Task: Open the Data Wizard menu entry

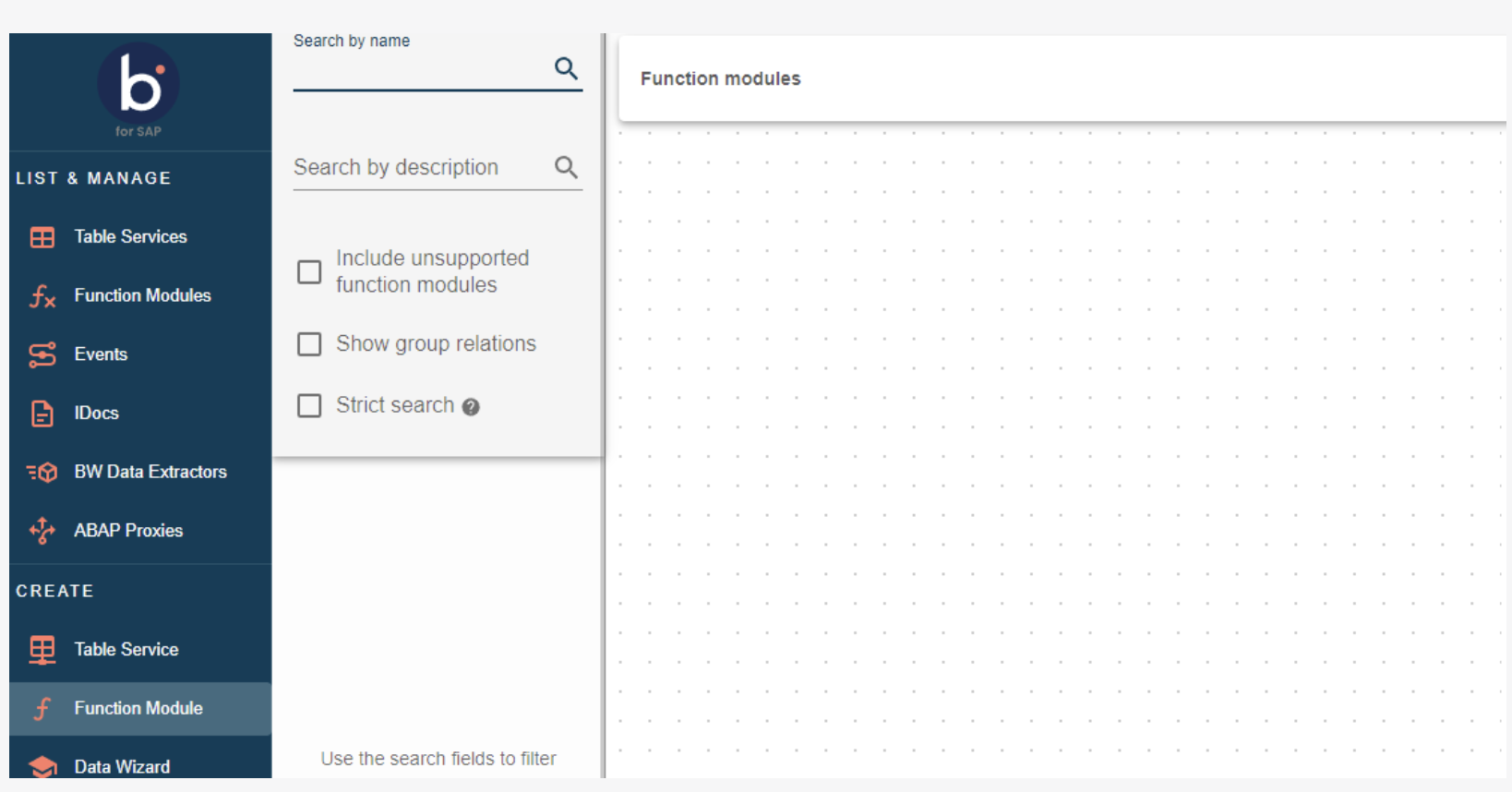Action: coord(122,766)
